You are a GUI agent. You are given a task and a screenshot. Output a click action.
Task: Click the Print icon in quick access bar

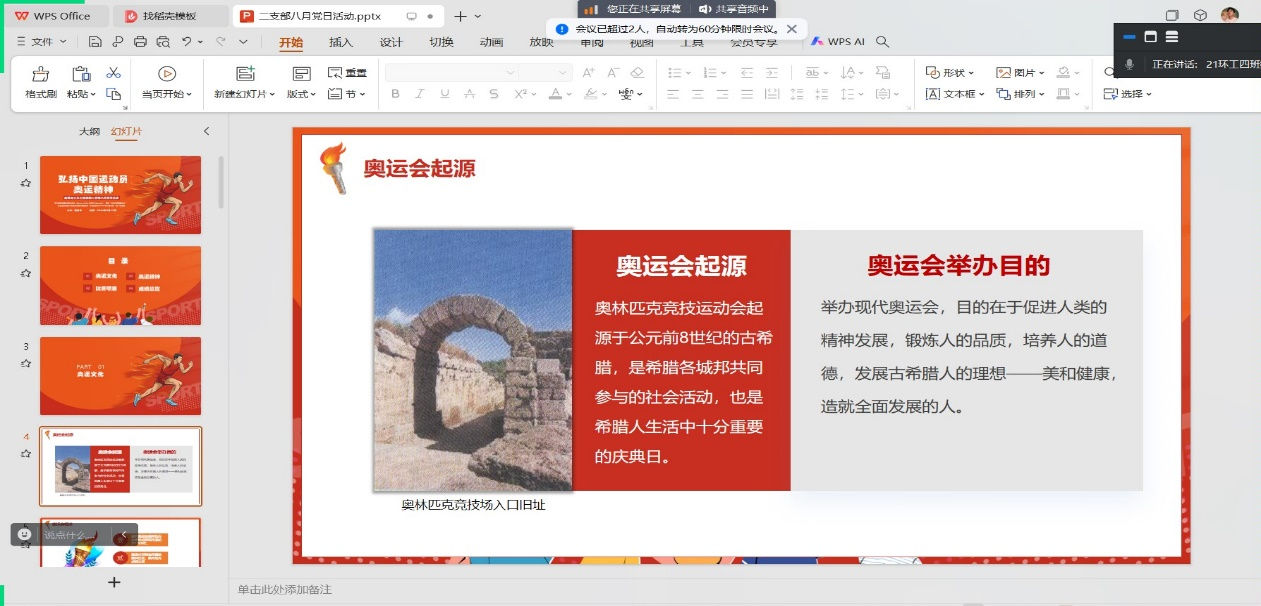click(x=141, y=42)
